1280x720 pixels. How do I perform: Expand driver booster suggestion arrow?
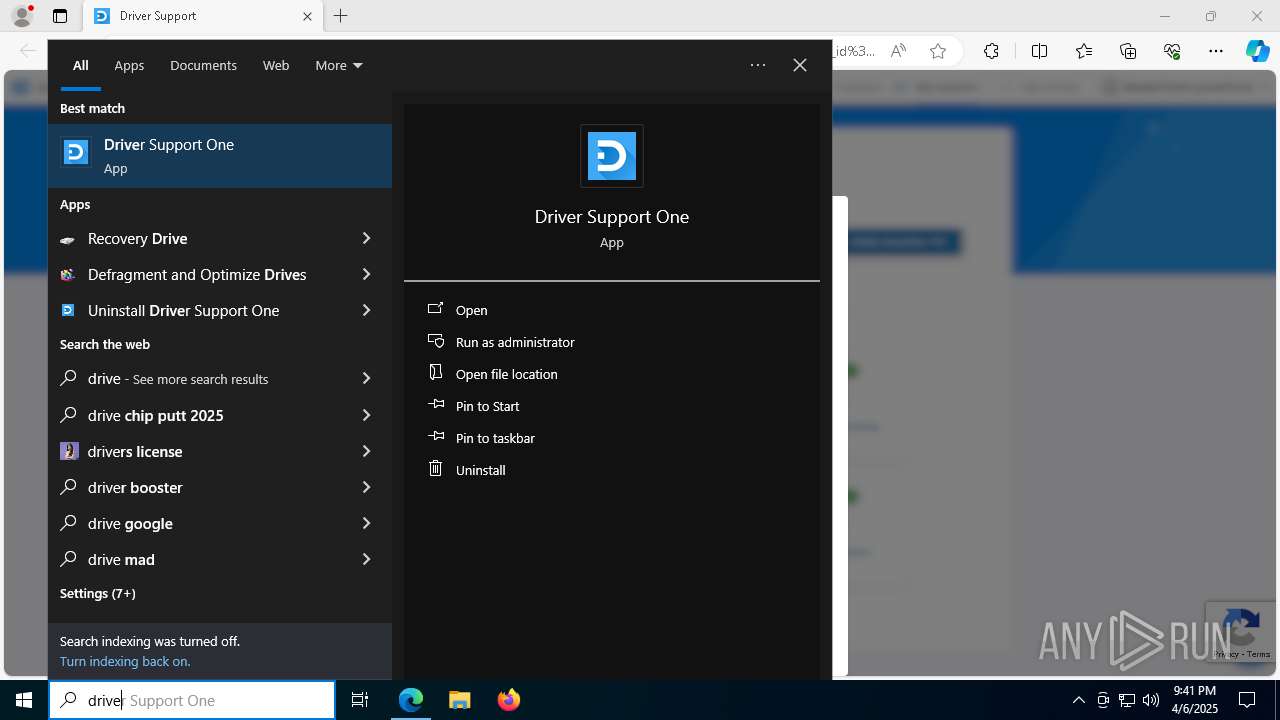coord(366,487)
